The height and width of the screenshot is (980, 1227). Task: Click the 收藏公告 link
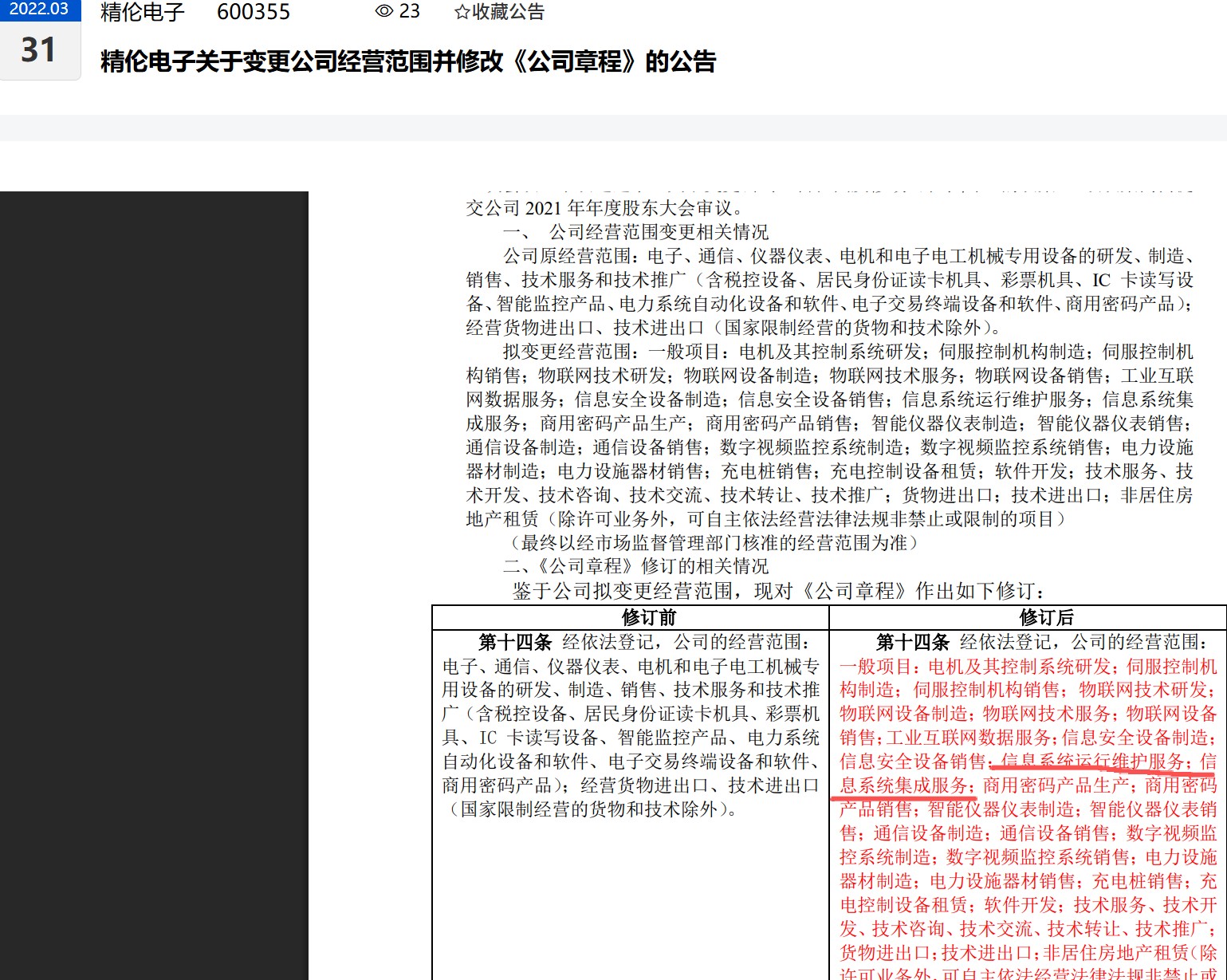508,12
